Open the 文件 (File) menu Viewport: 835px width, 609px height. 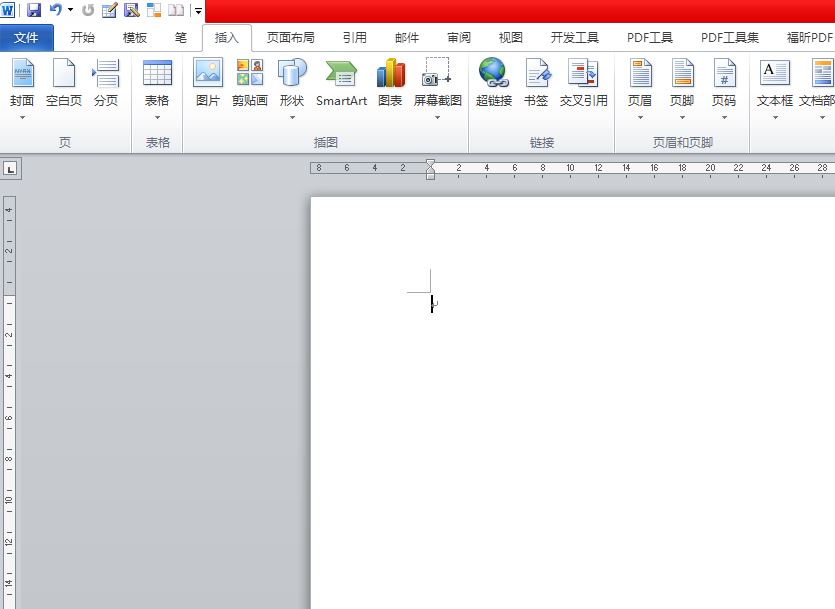[x=27, y=37]
